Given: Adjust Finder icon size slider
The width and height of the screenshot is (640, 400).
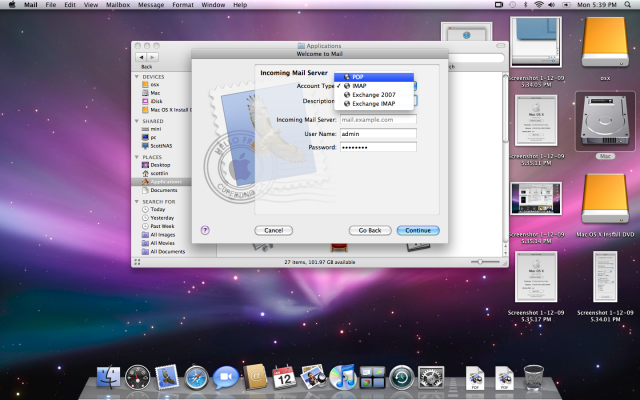Looking at the screenshot, I should click(x=480, y=262).
